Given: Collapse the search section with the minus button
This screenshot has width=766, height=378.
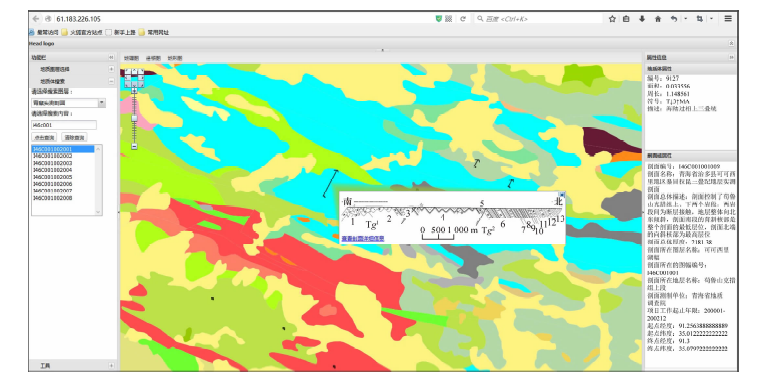Looking at the screenshot, I should (x=111, y=82).
